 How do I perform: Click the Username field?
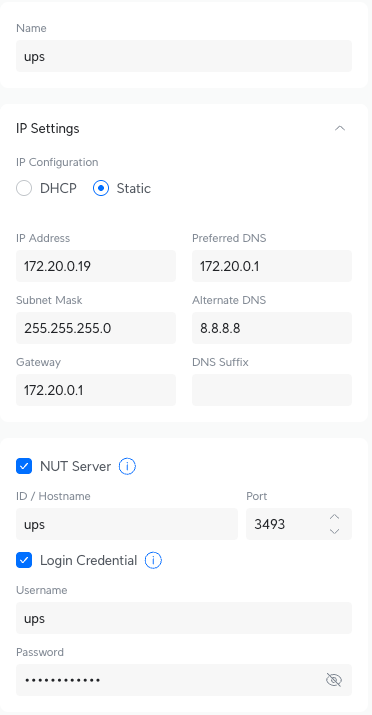point(184,618)
